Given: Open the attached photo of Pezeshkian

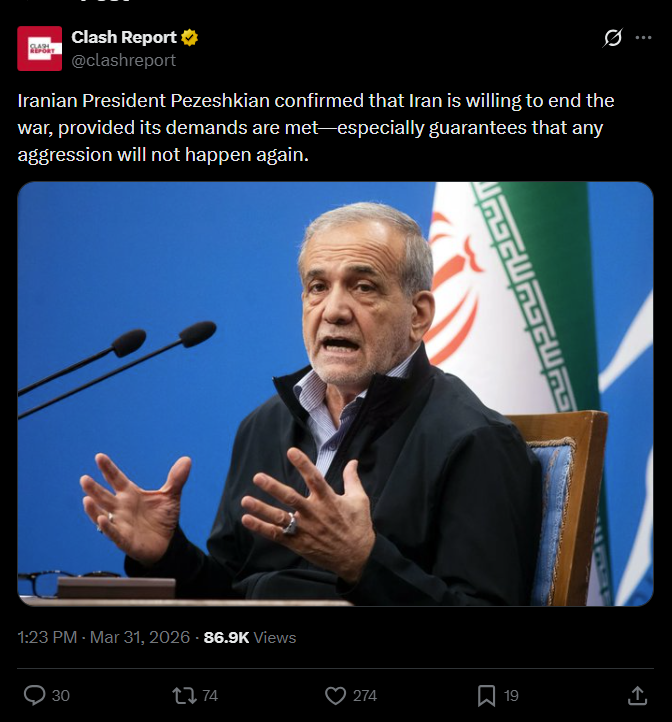Looking at the screenshot, I should [335, 394].
